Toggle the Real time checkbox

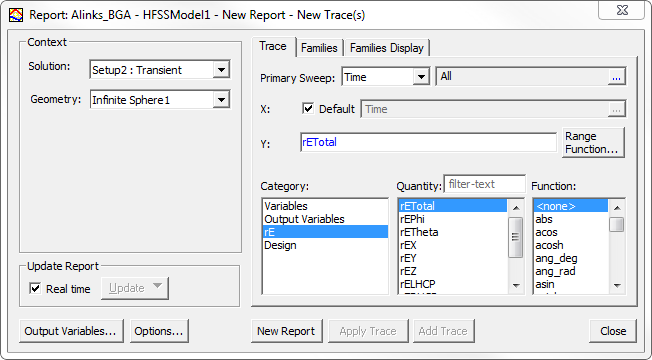click(35, 288)
